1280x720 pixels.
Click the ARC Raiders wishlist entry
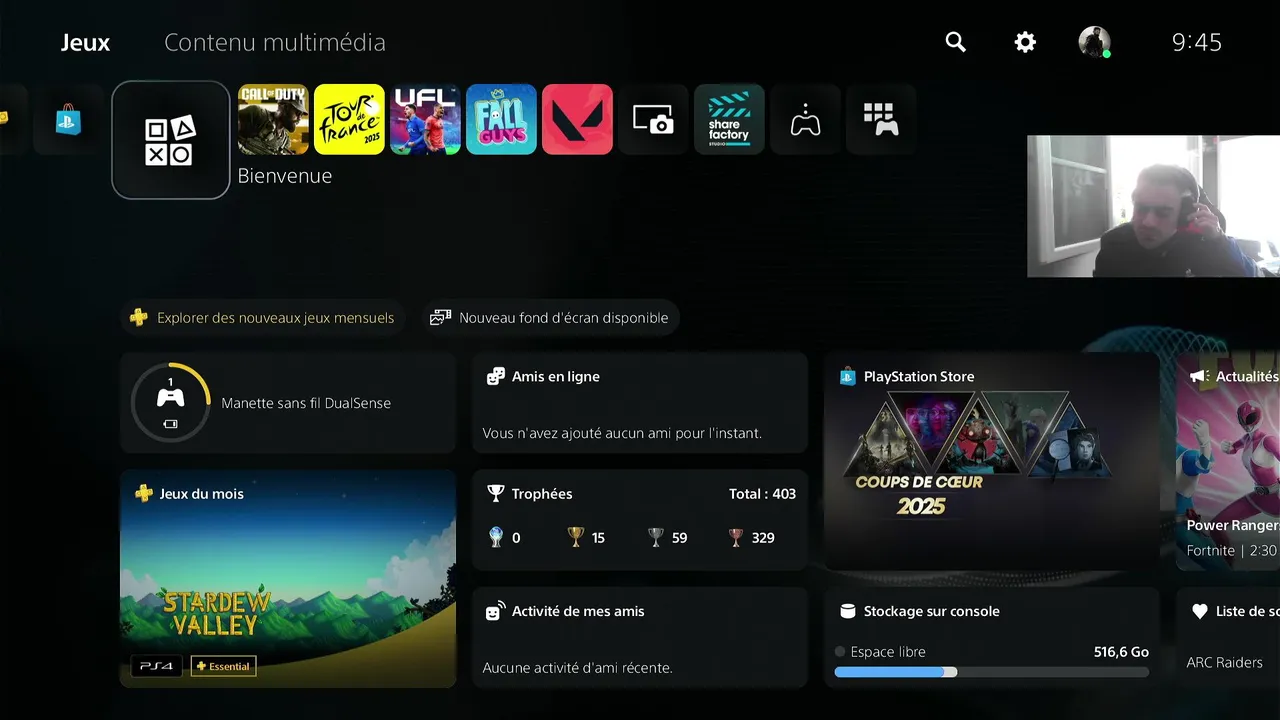pyautogui.click(x=1224, y=662)
